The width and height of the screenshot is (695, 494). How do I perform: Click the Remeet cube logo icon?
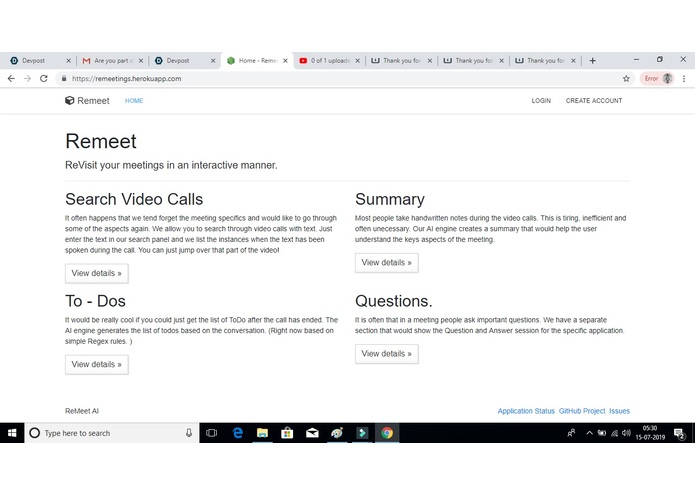(70, 101)
